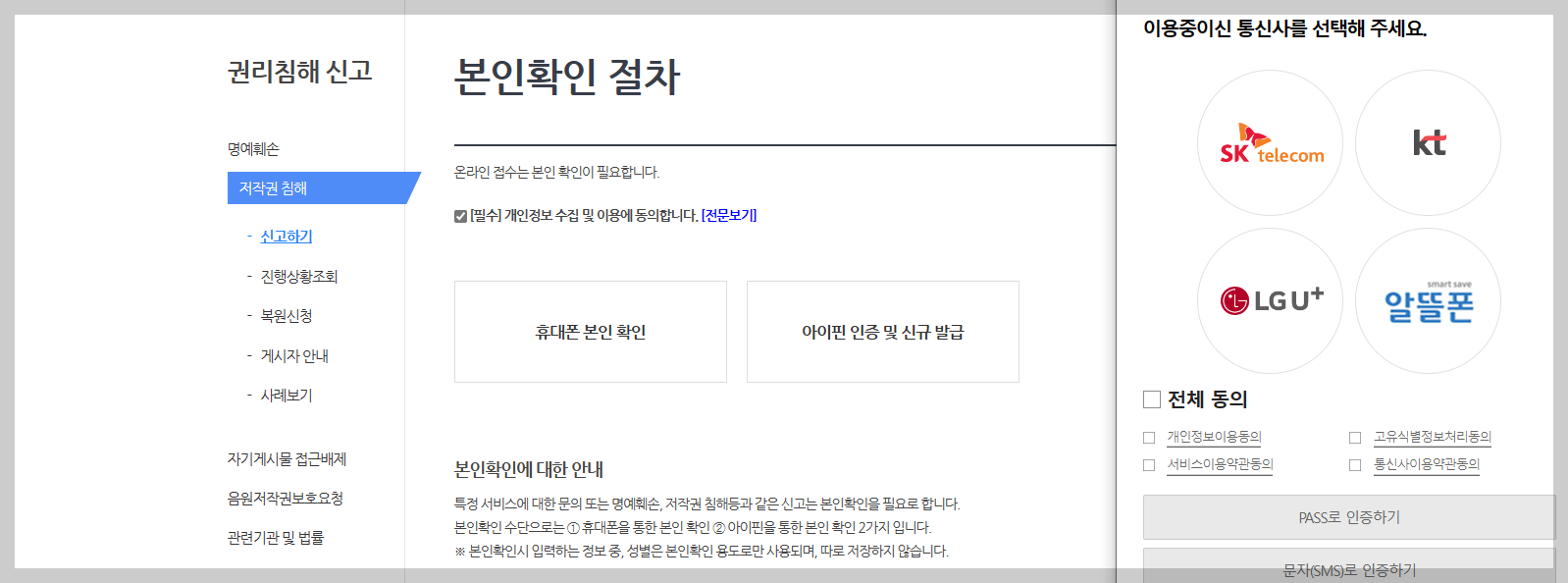Select the 저작권 침해 sidebar menu

coord(324,188)
